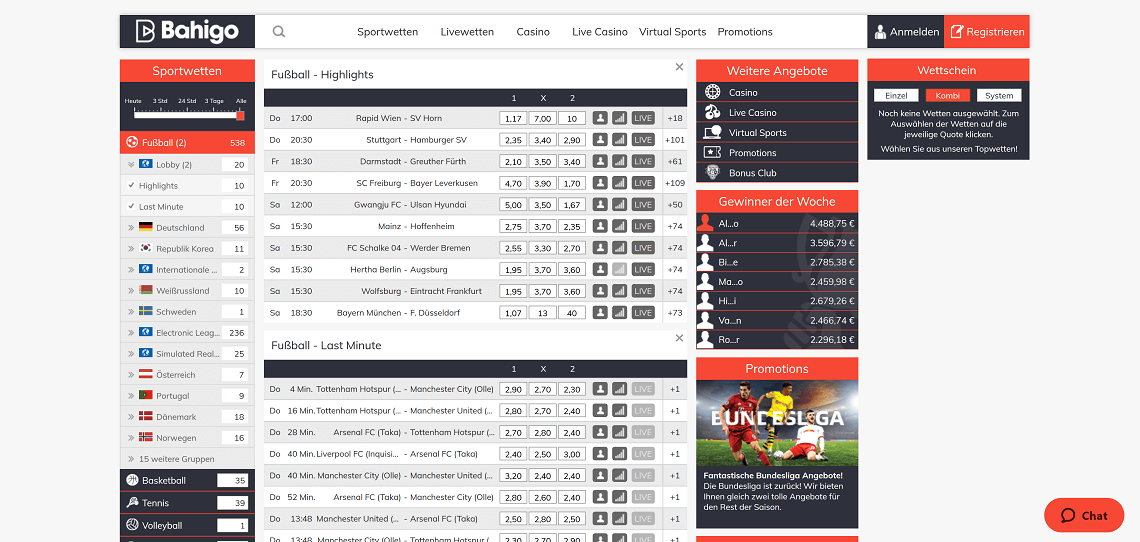This screenshot has width=1140, height=542.
Task: Open the Bundesliga promotion banner image
Action: [776, 423]
